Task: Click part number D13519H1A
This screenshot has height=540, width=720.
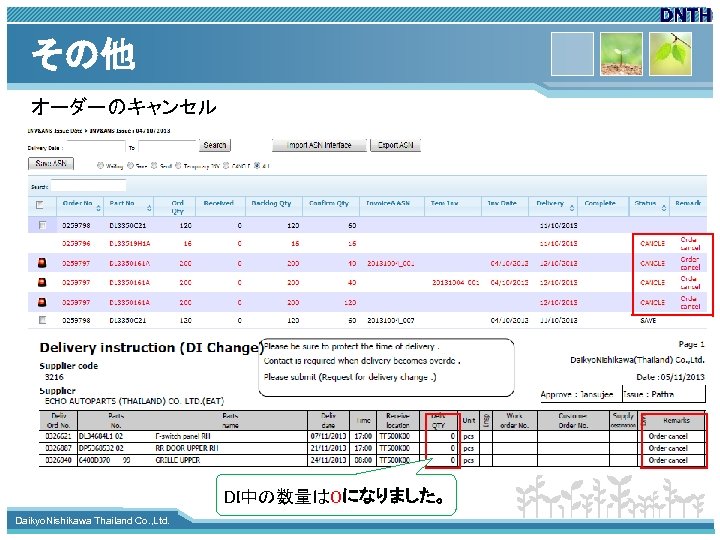Action: (130, 243)
